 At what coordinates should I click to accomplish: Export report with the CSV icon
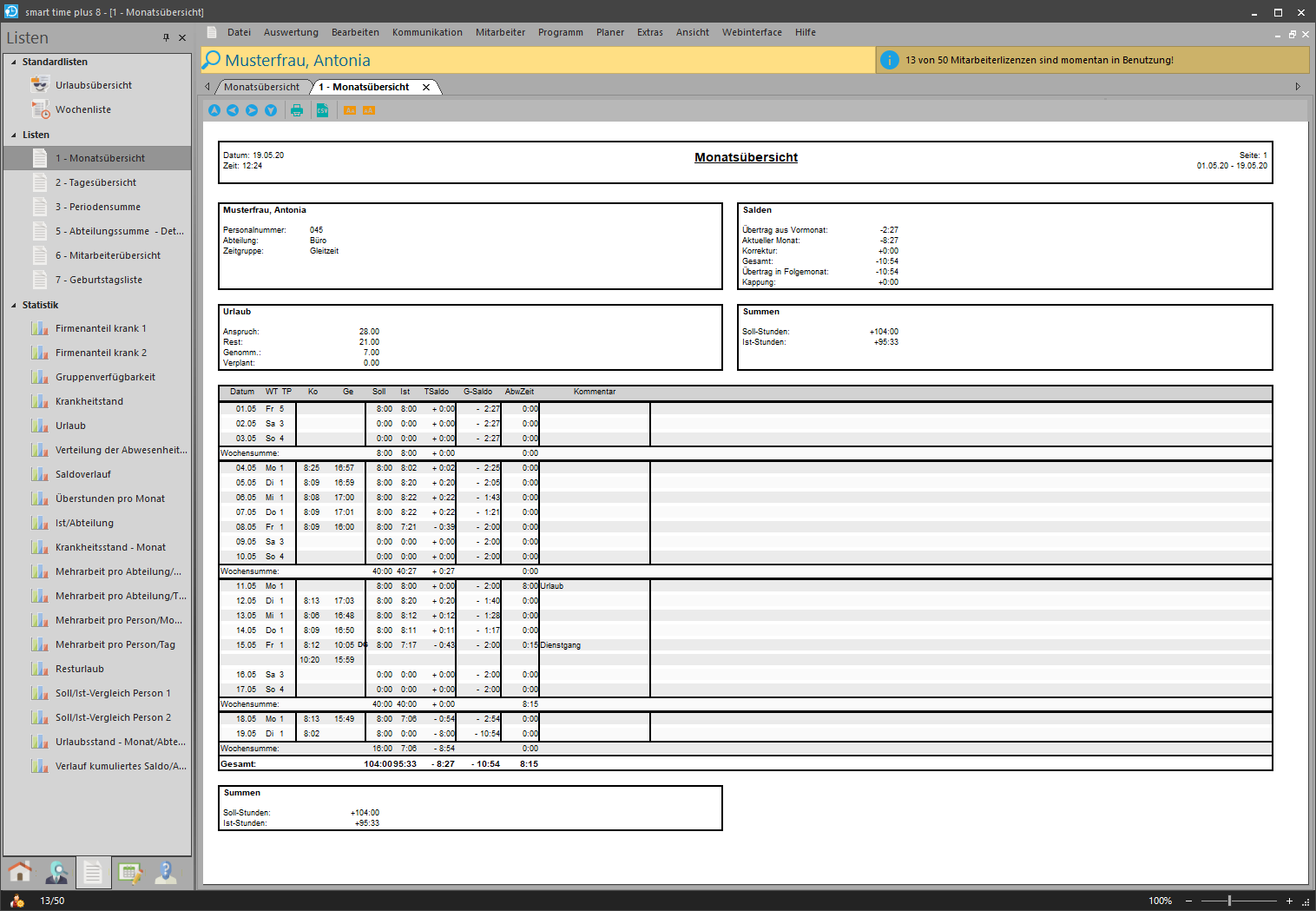(322, 110)
